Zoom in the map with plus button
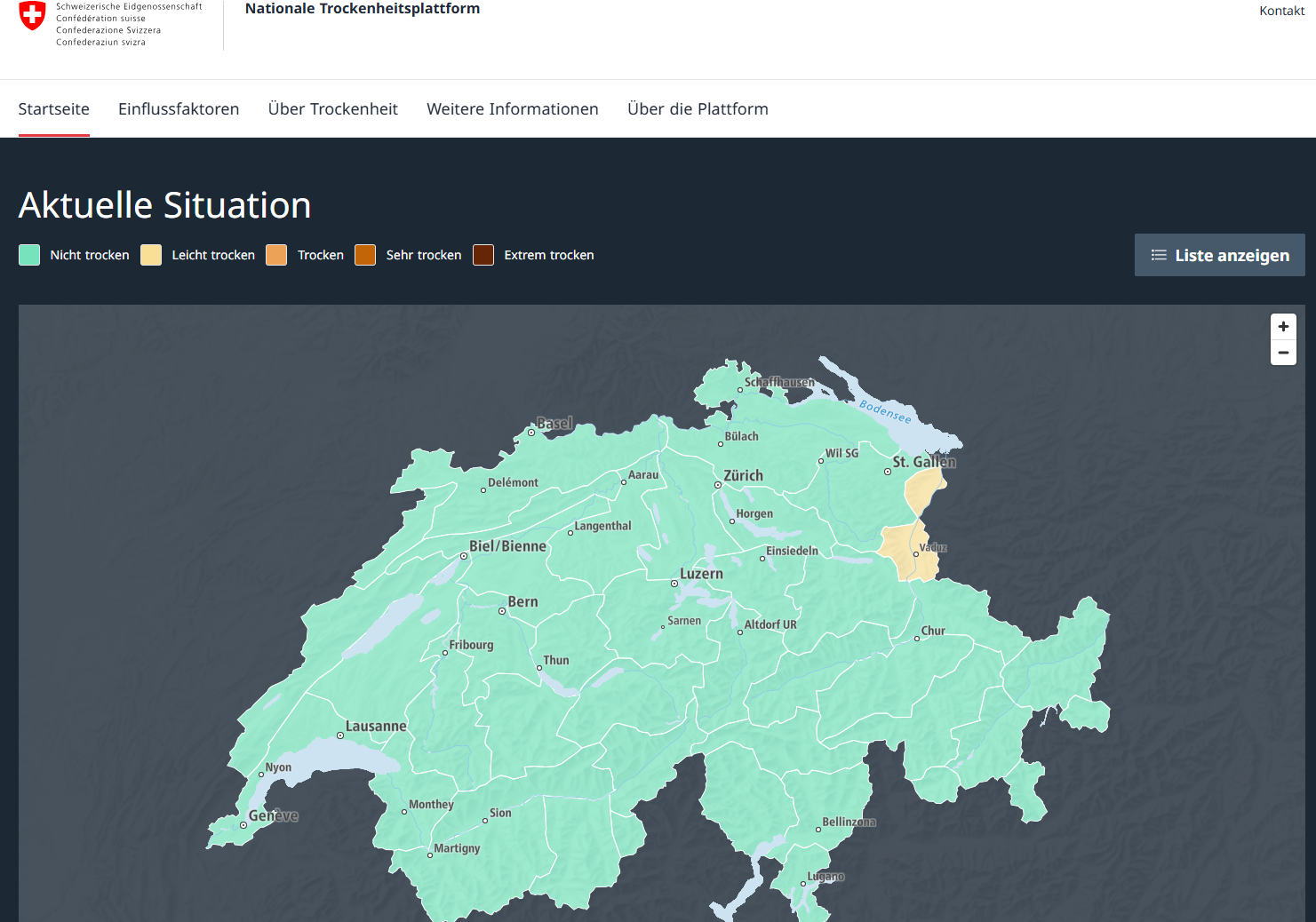Viewport: 1316px width, 922px height. pyautogui.click(x=1283, y=327)
